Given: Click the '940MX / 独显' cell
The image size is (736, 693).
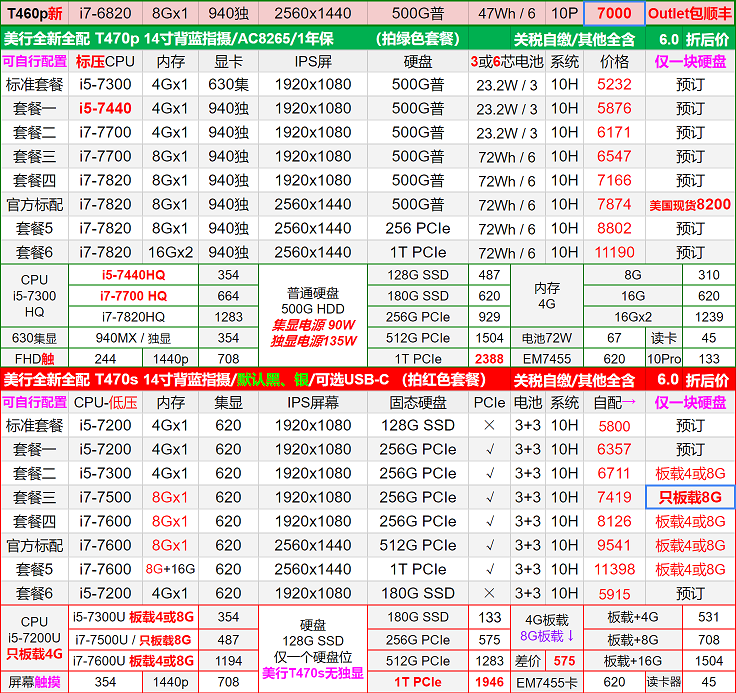Looking at the screenshot, I should coord(133,338).
